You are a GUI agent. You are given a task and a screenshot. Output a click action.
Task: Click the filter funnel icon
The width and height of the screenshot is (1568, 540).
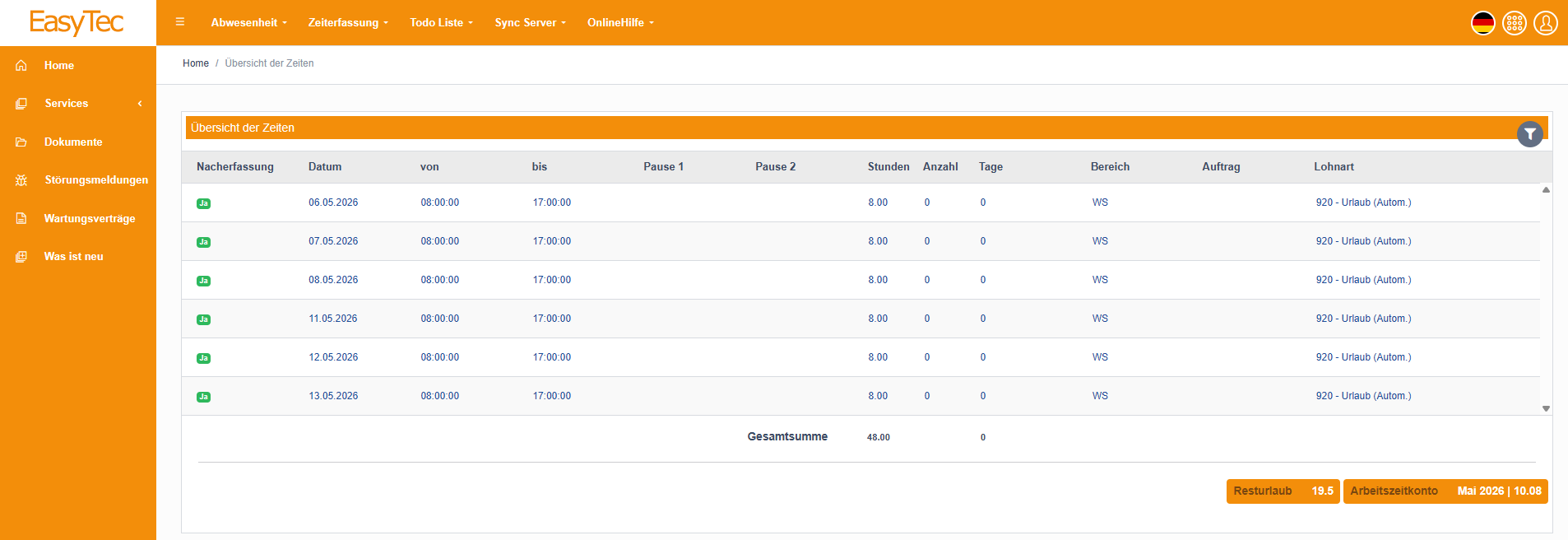point(1529,134)
